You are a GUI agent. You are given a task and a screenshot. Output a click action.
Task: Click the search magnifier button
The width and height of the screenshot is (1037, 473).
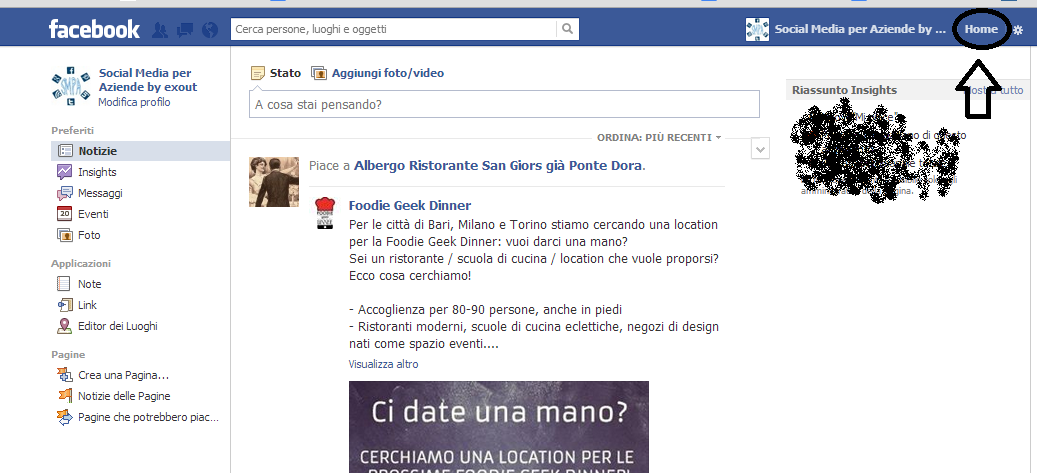(567, 29)
